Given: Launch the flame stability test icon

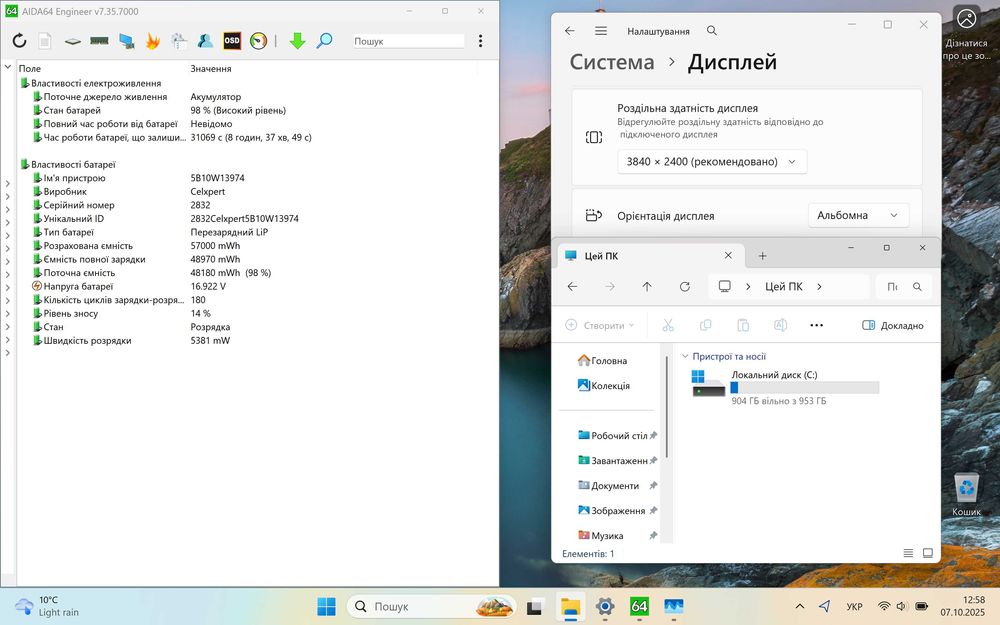Looking at the screenshot, I should pos(152,41).
